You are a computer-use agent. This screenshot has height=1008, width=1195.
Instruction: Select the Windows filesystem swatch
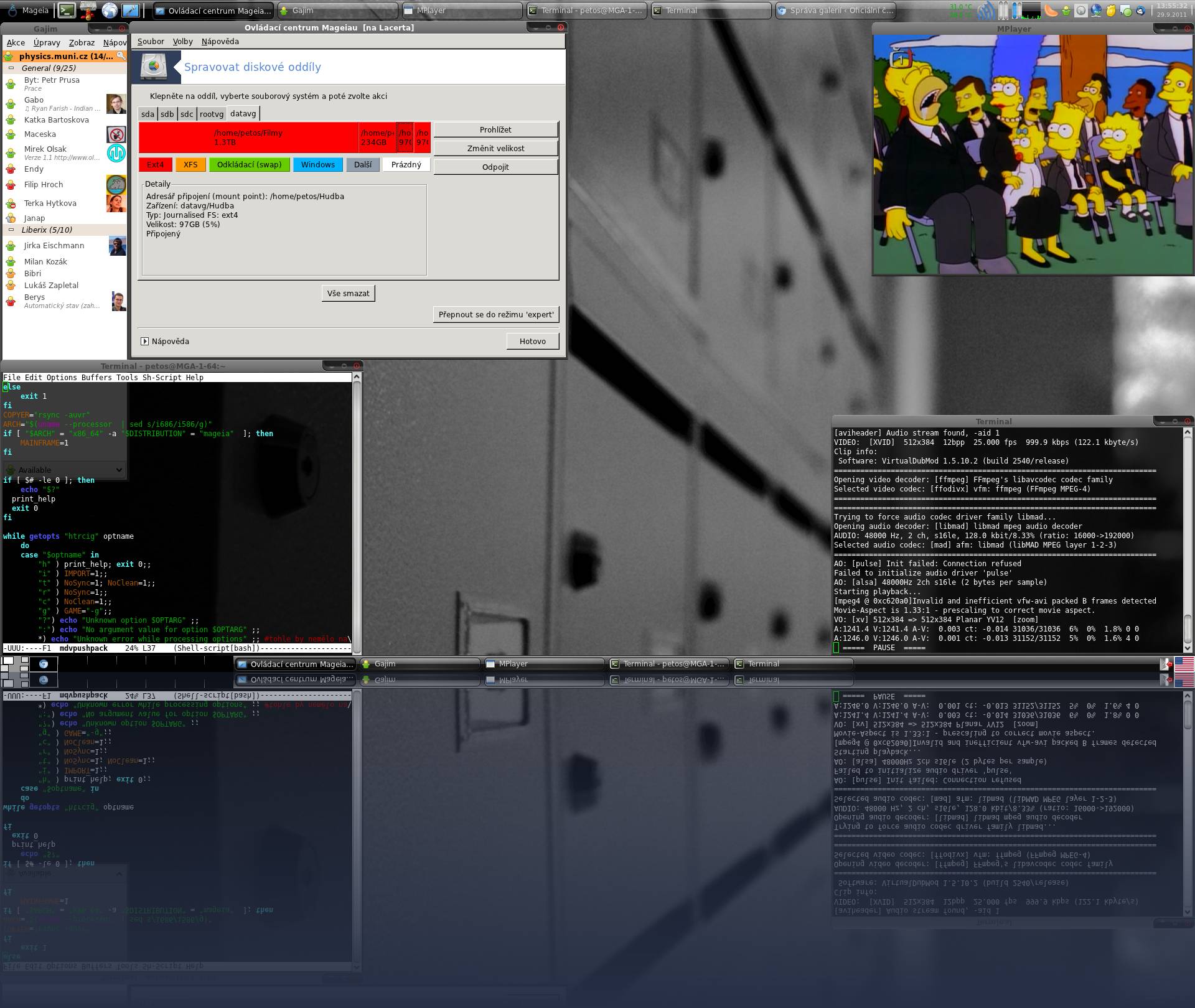[x=317, y=165]
